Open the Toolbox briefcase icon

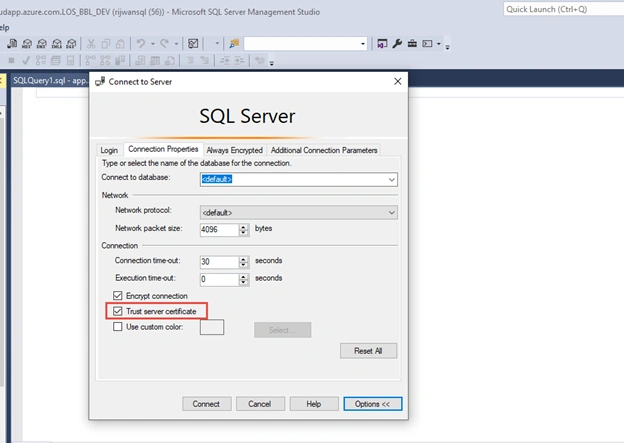[412, 43]
